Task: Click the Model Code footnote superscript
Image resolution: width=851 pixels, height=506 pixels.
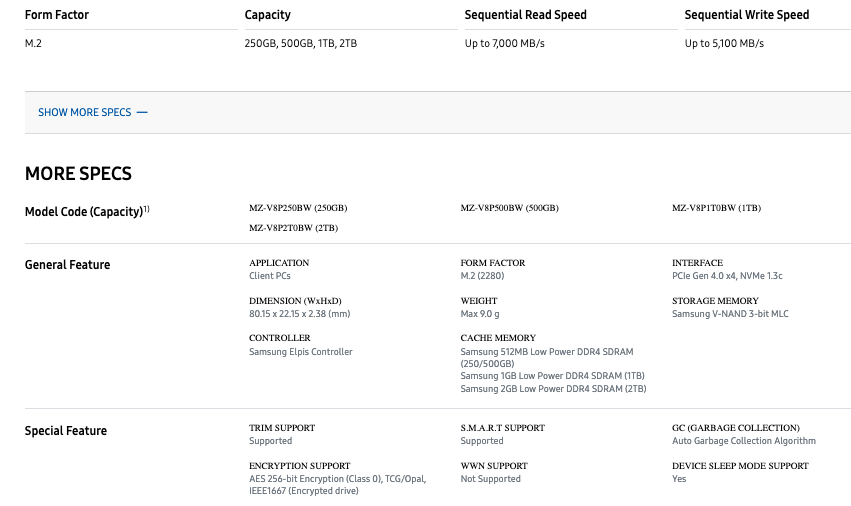Action: (147, 208)
